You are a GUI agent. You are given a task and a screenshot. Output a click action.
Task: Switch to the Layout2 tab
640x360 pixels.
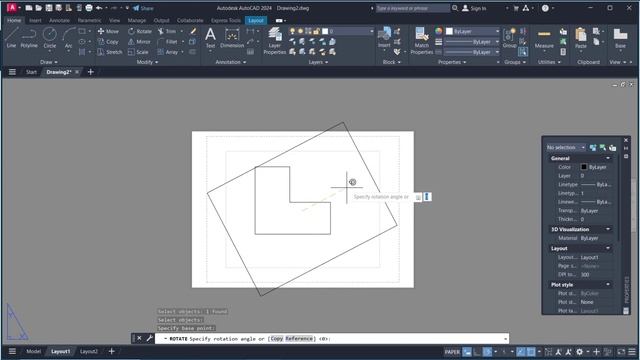tap(89, 351)
